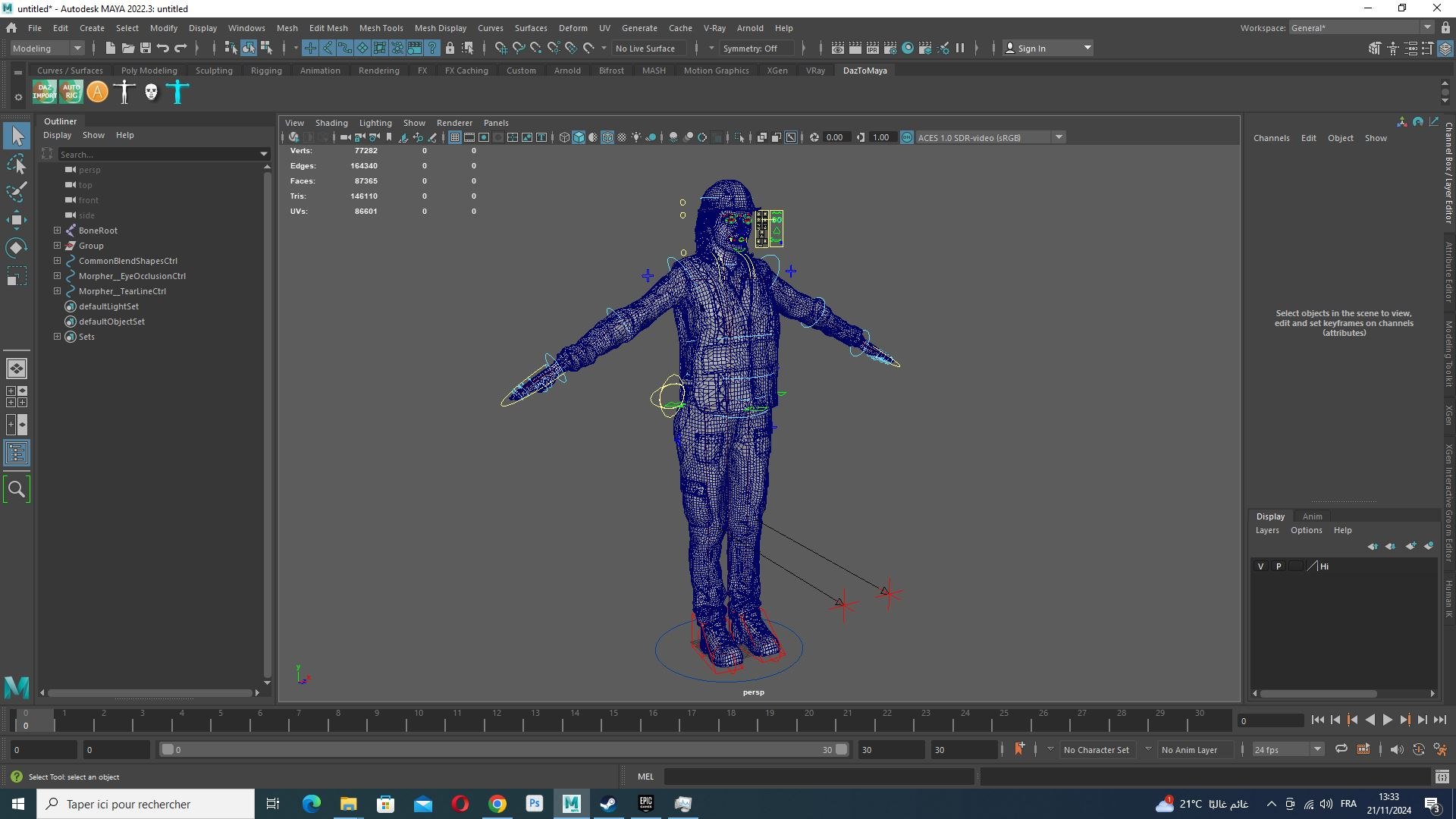The image size is (1456, 819).
Task: Click the range slider bar start handle
Action: pyautogui.click(x=168, y=749)
